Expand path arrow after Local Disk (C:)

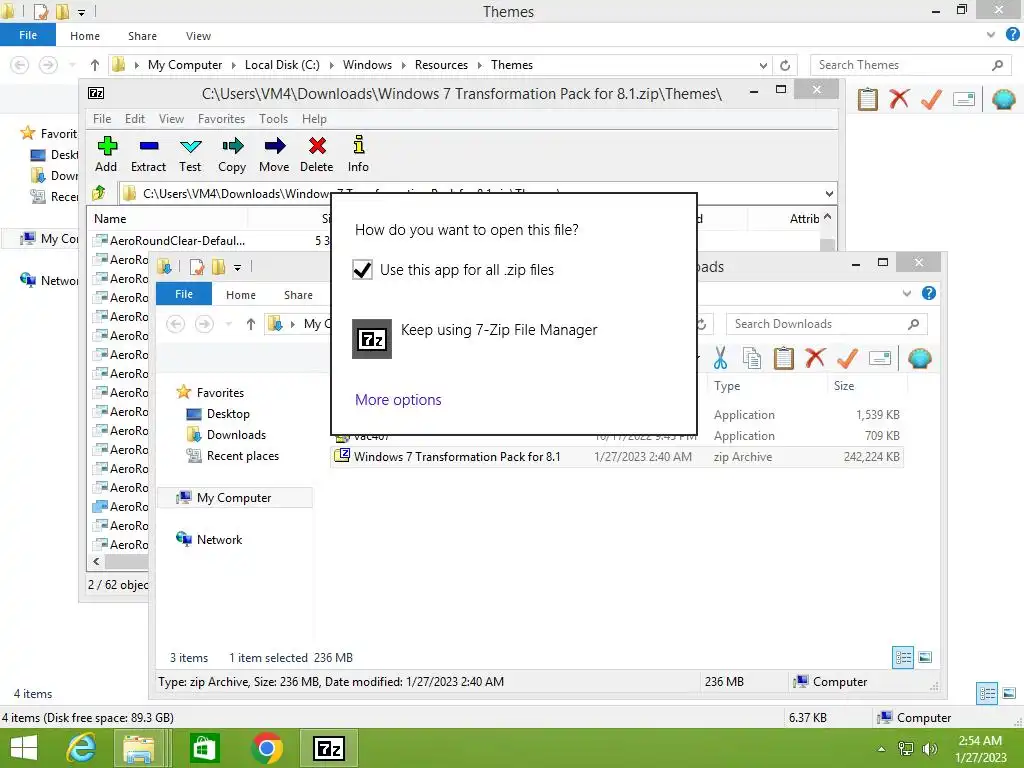pyautogui.click(x=332, y=65)
